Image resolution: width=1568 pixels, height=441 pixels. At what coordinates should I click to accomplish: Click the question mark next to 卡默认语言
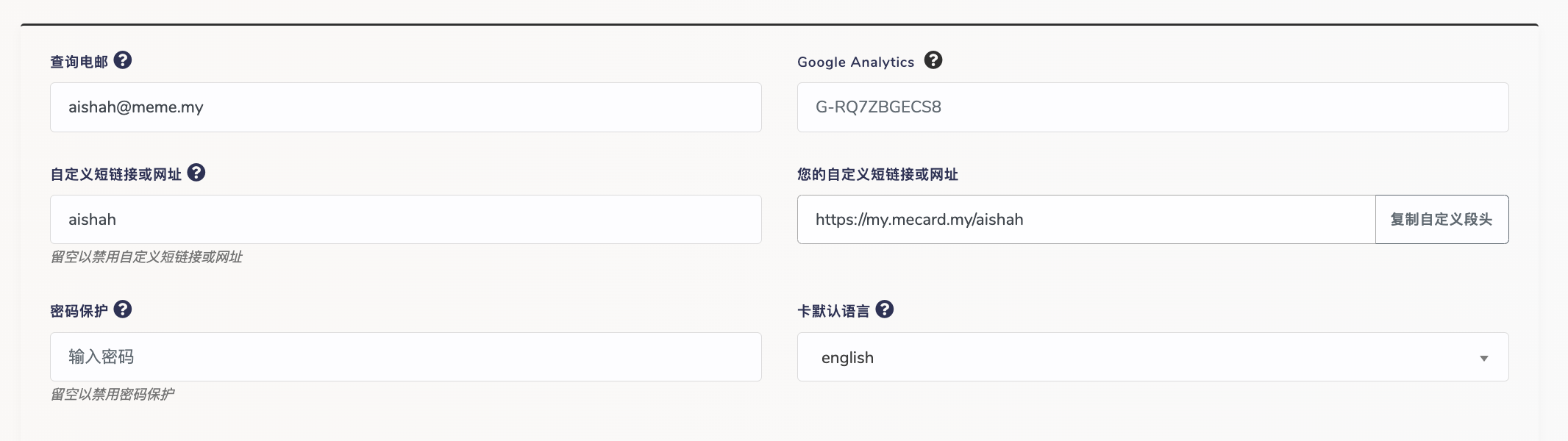pyautogui.click(x=885, y=309)
